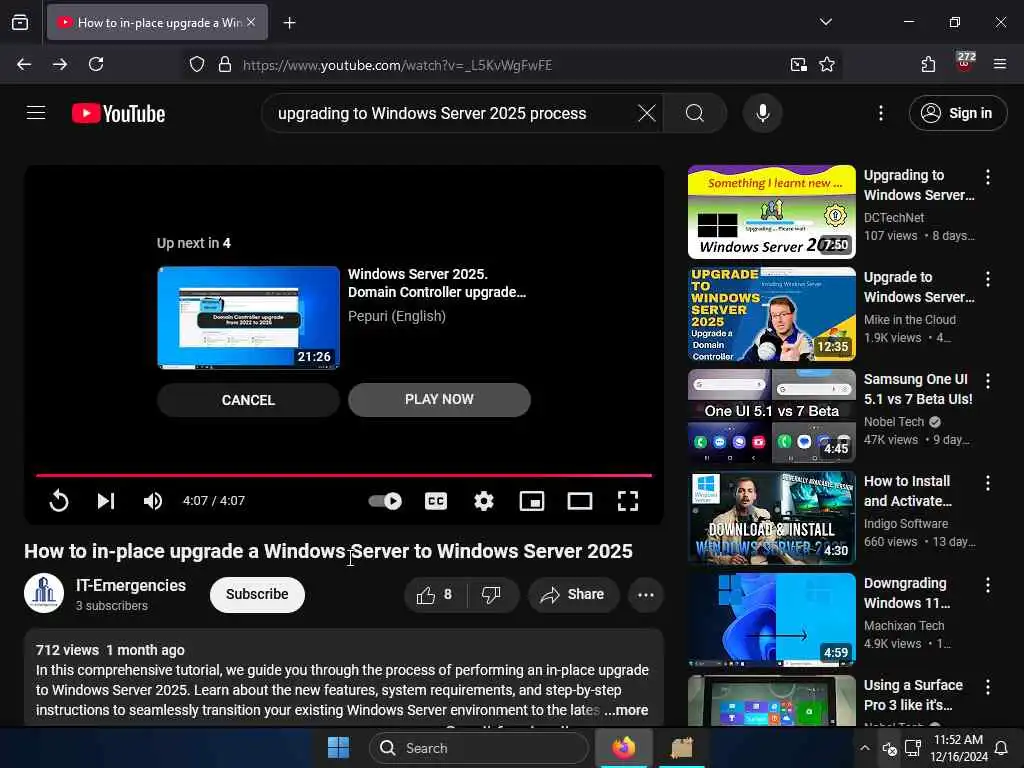List all tabs dropdown arrow

pyautogui.click(x=826, y=22)
